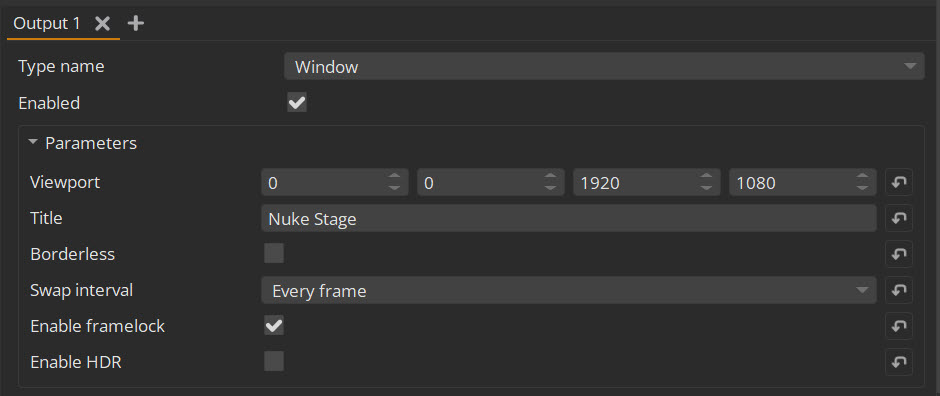Reset the Enable HDR option
This screenshot has width=940, height=396.
(899, 362)
